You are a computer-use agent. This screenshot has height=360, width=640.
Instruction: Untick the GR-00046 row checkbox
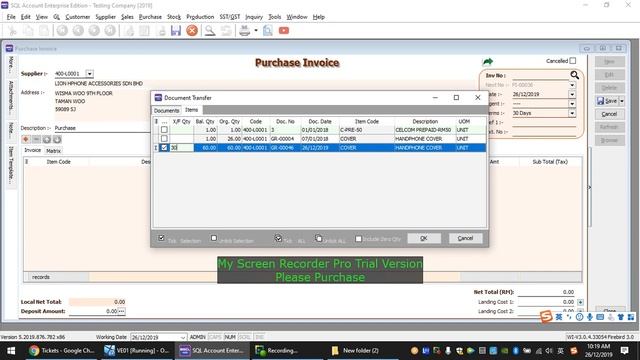164,148
